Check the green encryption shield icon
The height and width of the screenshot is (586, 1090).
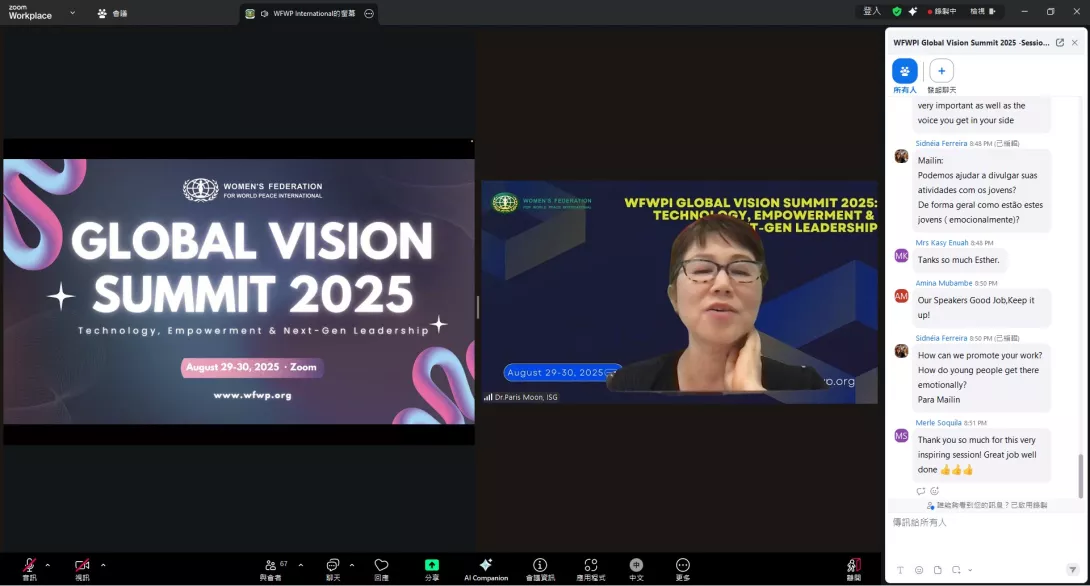coord(897,11)
